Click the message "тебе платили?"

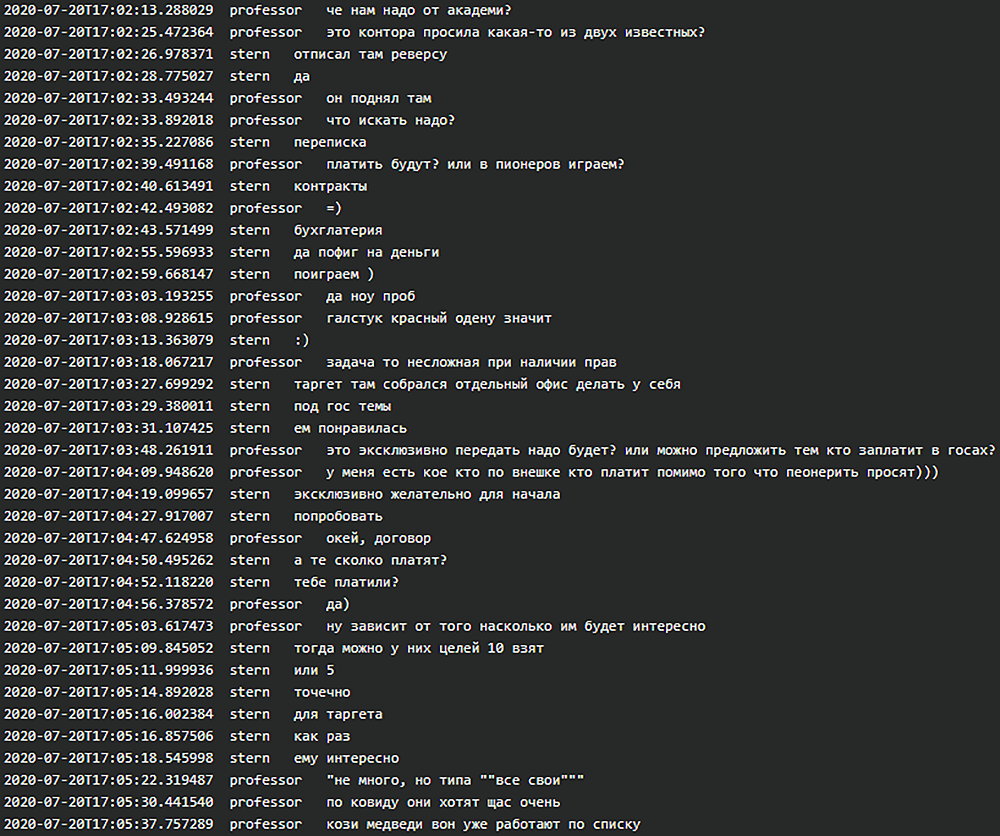tap(346, 582)
